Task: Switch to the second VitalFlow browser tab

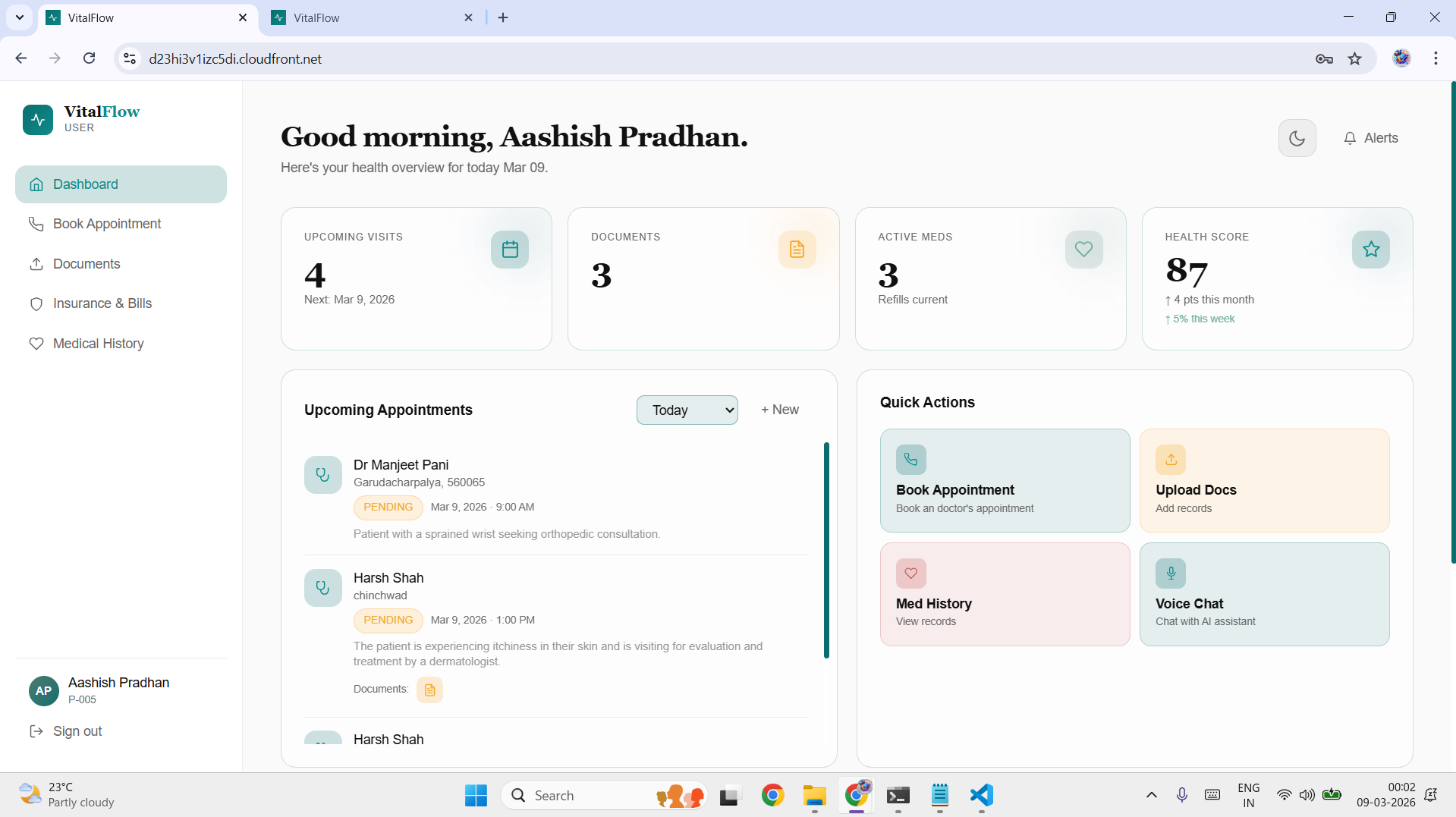Action: [x=372, y=17]
